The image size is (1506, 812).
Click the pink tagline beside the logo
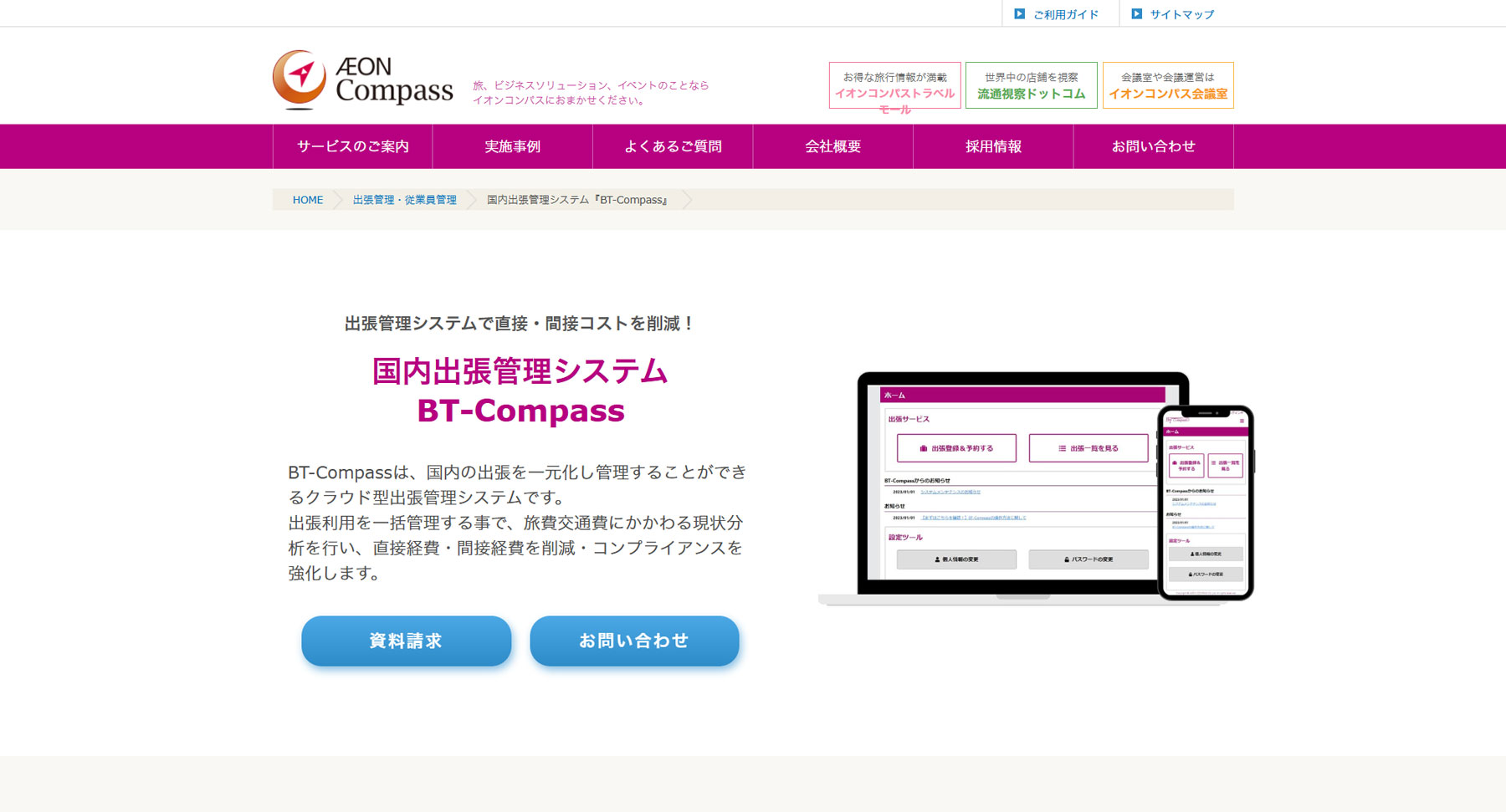[x=591, y=93]
